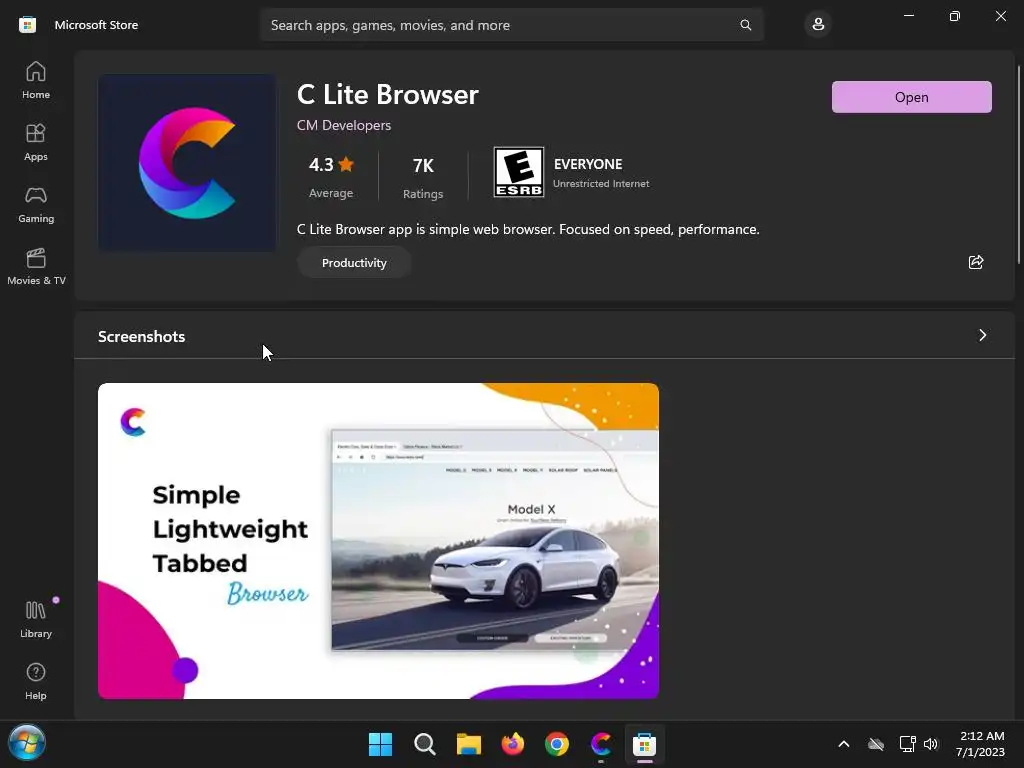The height and width of the screenshot is (768, 1024).
Task: Click the Screenshots section heading
Action: 142,336
